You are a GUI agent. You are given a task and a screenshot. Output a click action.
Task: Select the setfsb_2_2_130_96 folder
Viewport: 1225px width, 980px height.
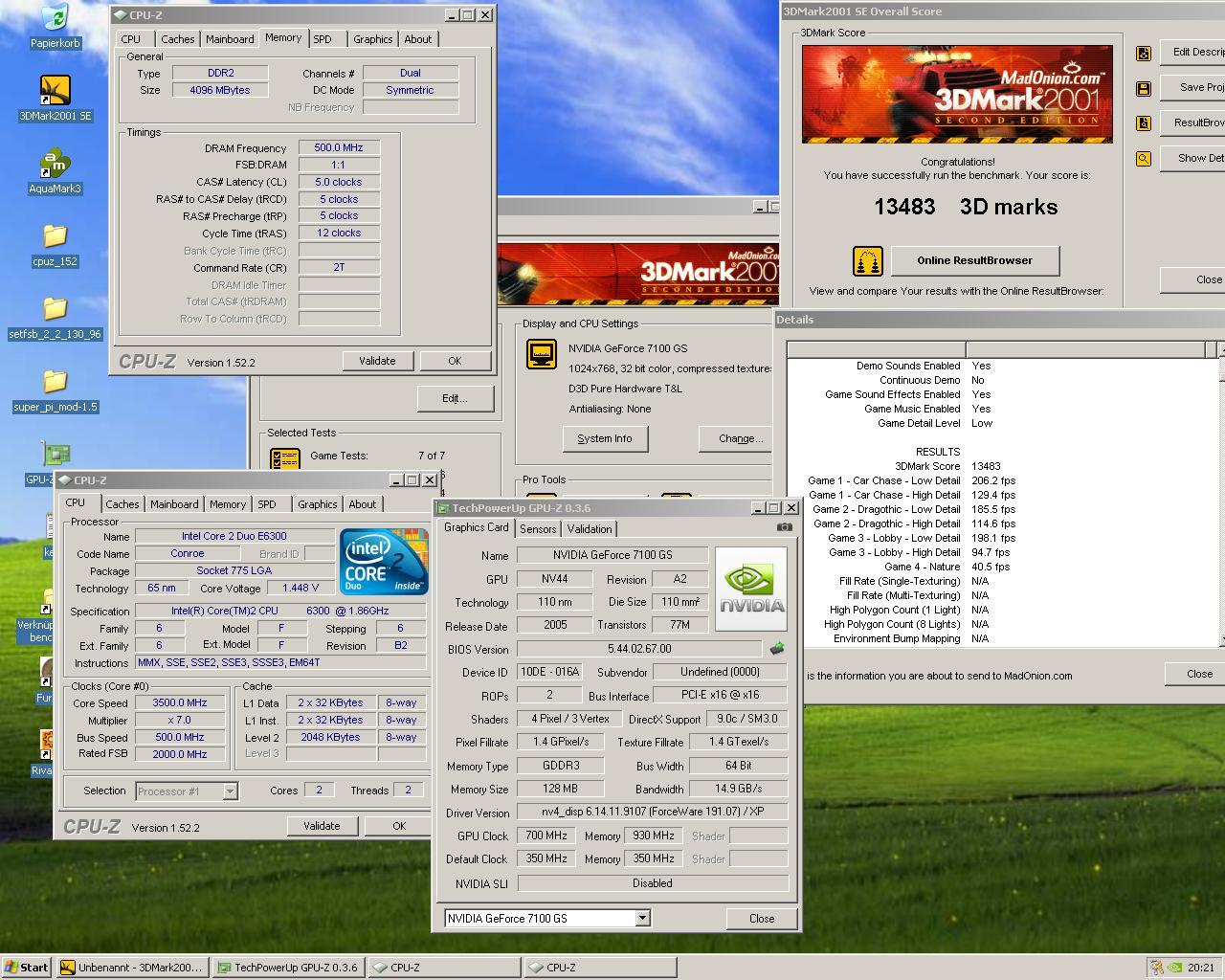[55, 318]
